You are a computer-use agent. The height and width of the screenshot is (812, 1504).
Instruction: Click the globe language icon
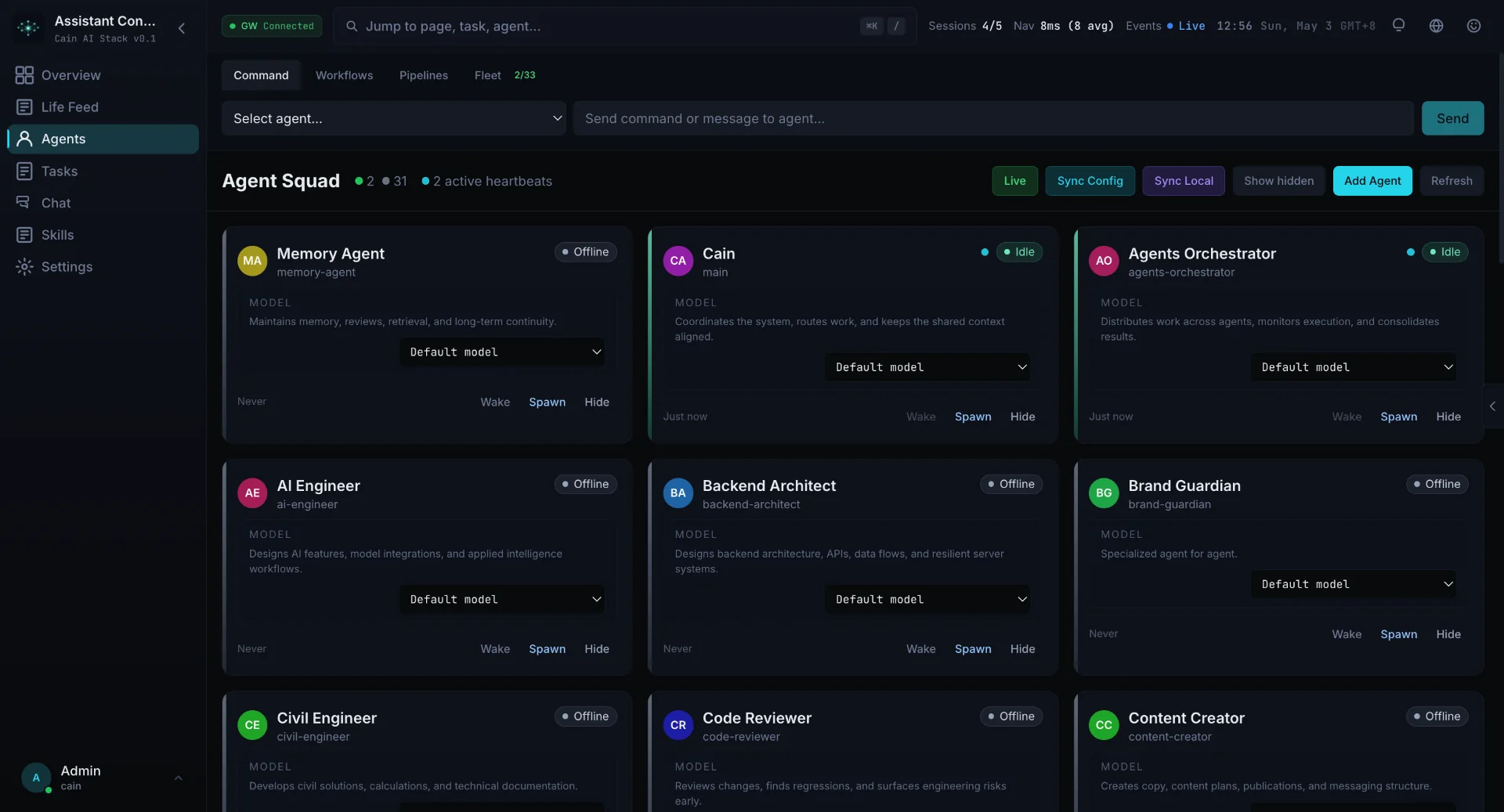[1436, 26]
